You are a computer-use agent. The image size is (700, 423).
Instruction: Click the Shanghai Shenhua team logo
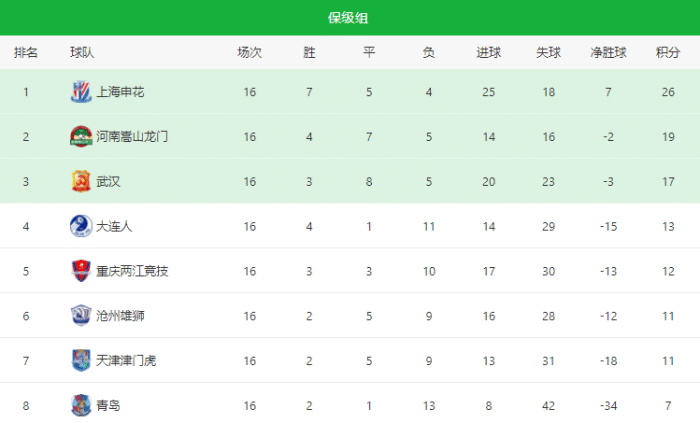(80, 92)
